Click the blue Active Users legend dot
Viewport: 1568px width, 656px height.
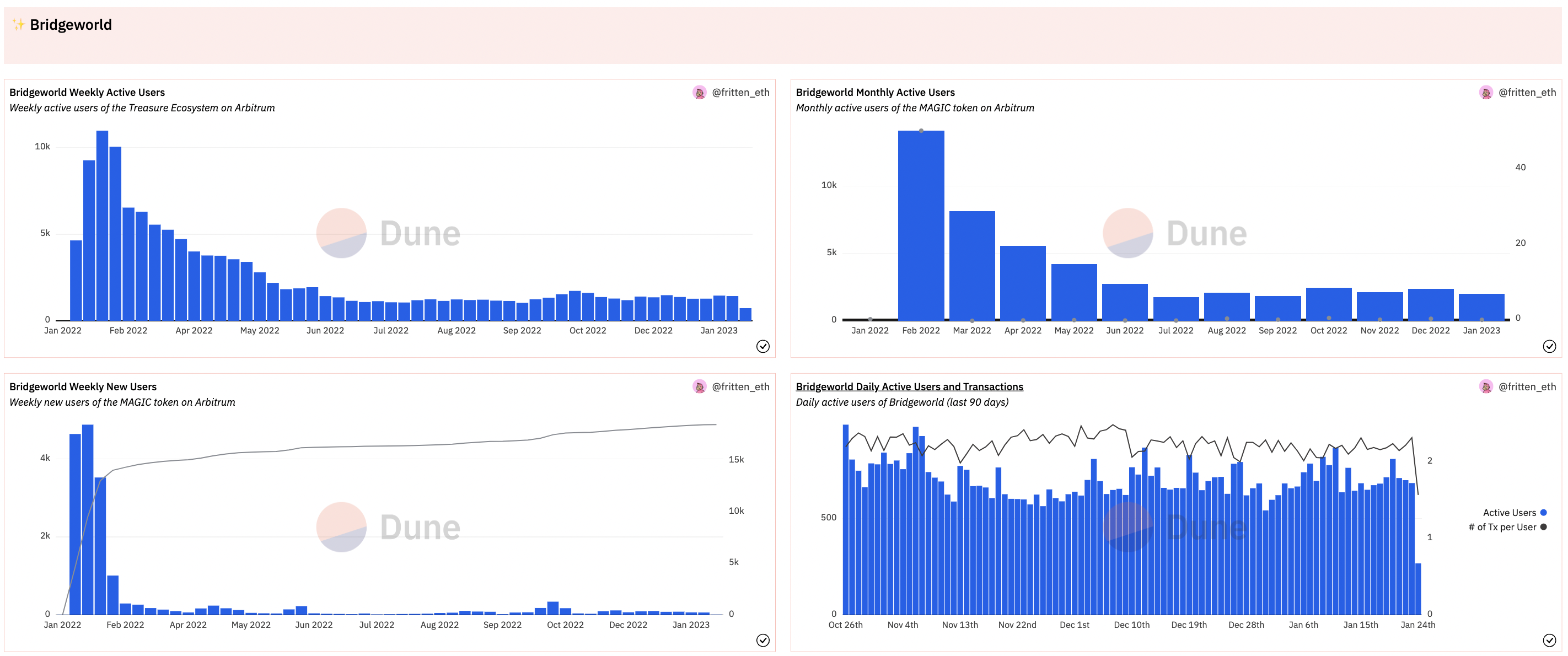click(x=1543, y=513)
